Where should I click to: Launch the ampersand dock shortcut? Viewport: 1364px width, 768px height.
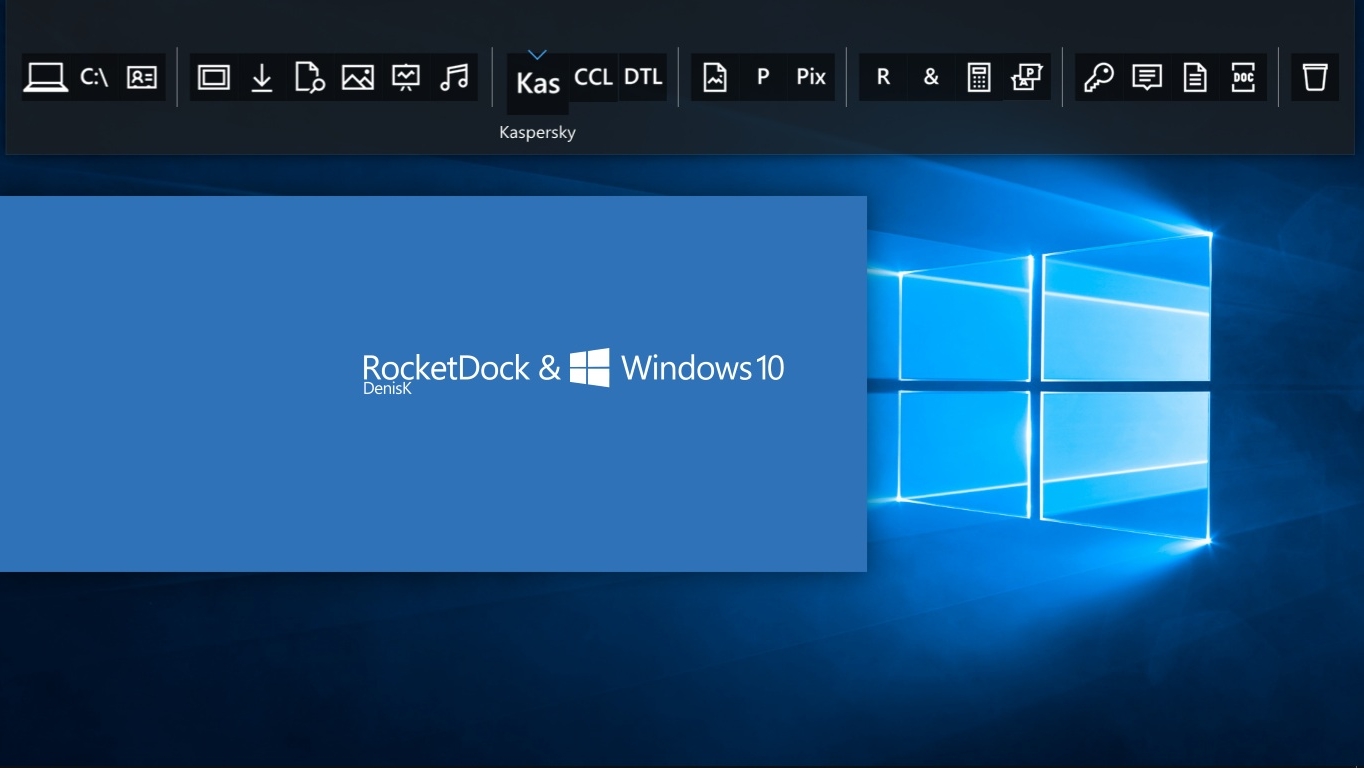[931, 77]
